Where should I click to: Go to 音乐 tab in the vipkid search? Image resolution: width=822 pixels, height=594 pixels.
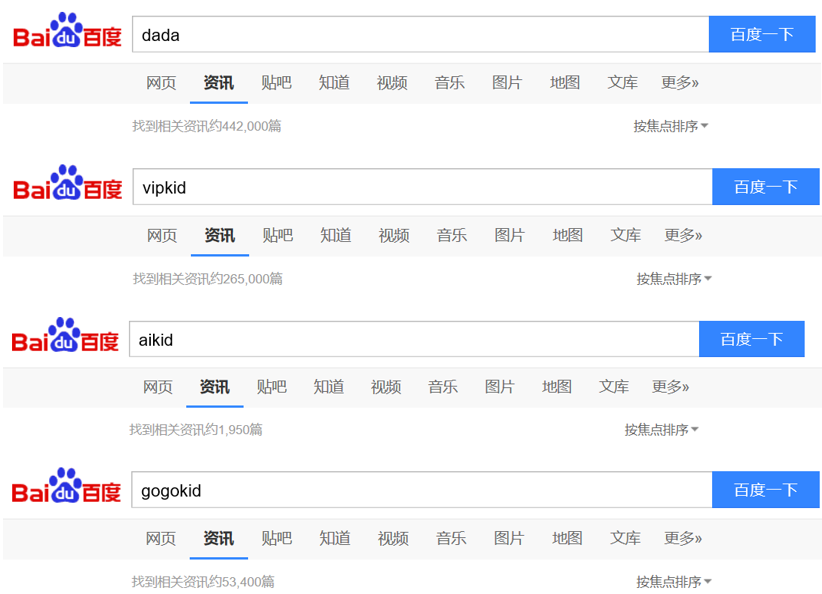coord(452,235)
